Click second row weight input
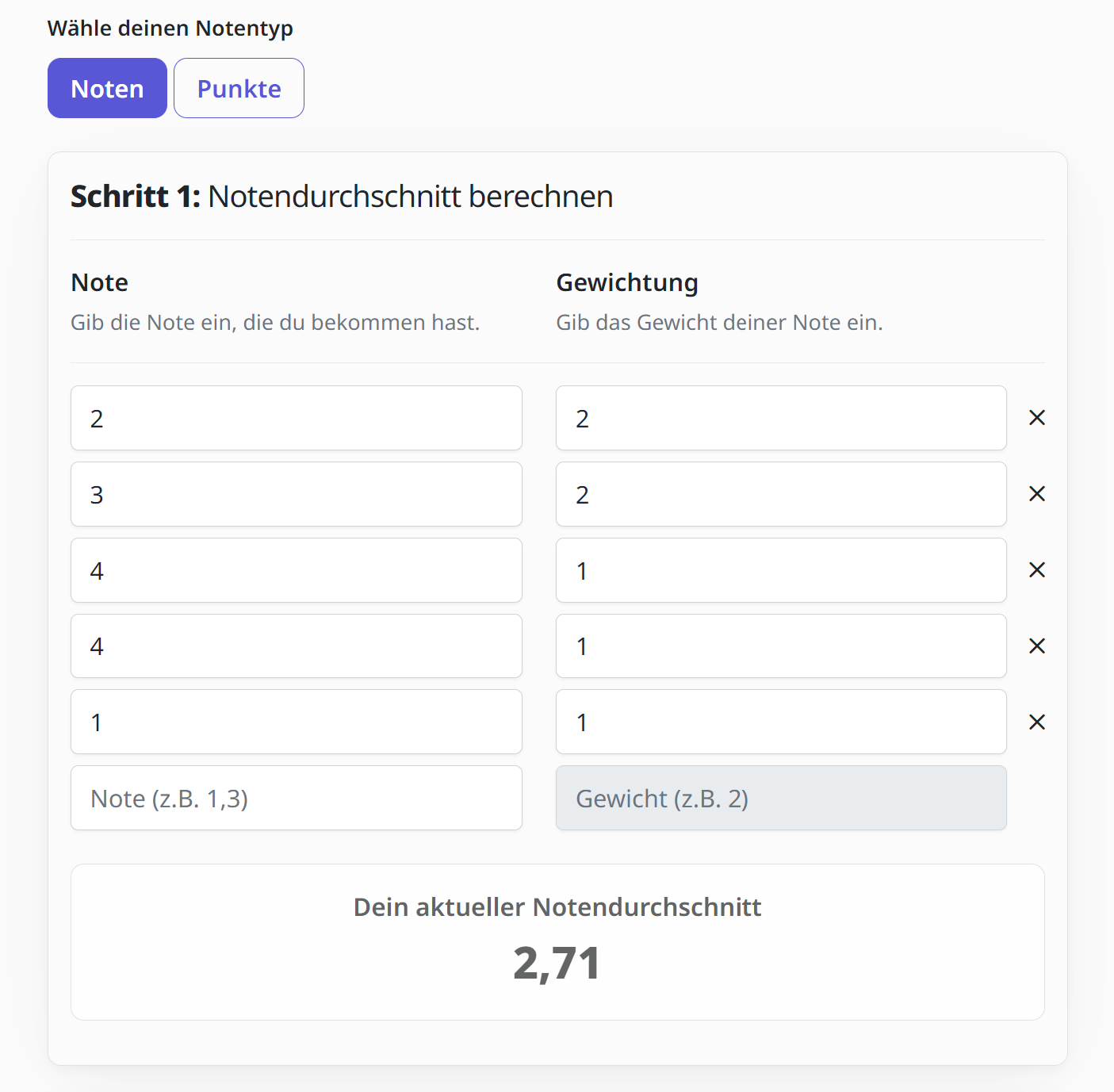1114x1092 pixels. click(781, 494)
